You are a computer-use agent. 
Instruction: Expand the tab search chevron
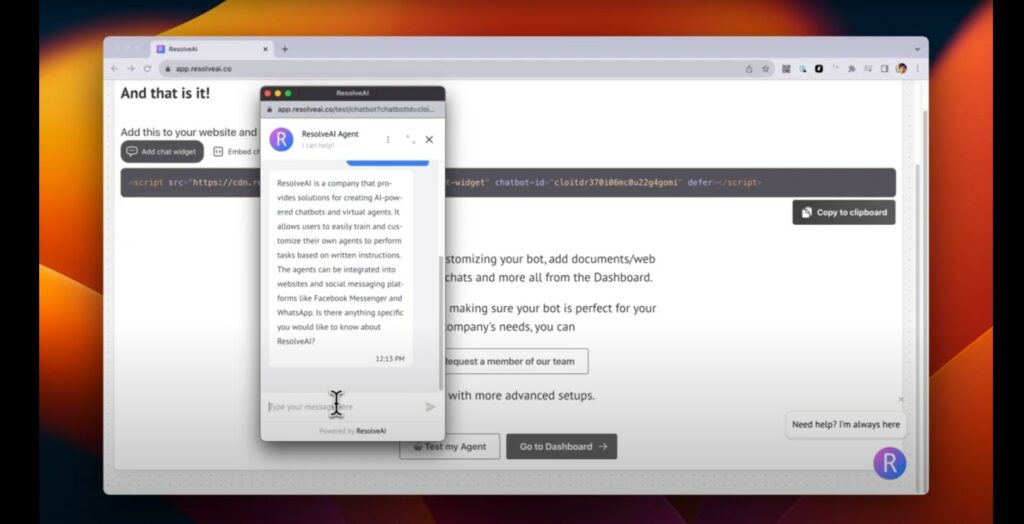pyautogui.click(x=917, y=50)
